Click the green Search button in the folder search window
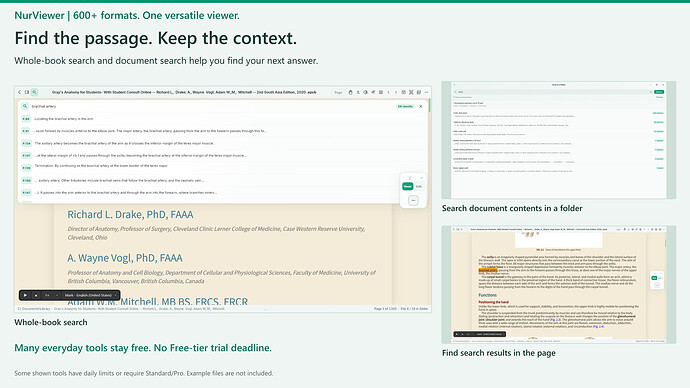Viewport: 690px width, 388px height. click(x=659, y=92)
